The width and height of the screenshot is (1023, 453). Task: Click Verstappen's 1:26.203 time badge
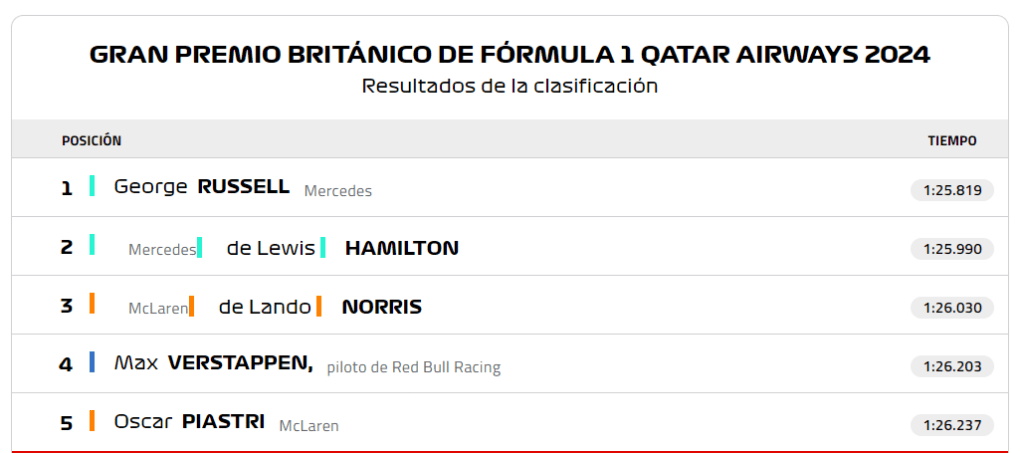[951, 367]
